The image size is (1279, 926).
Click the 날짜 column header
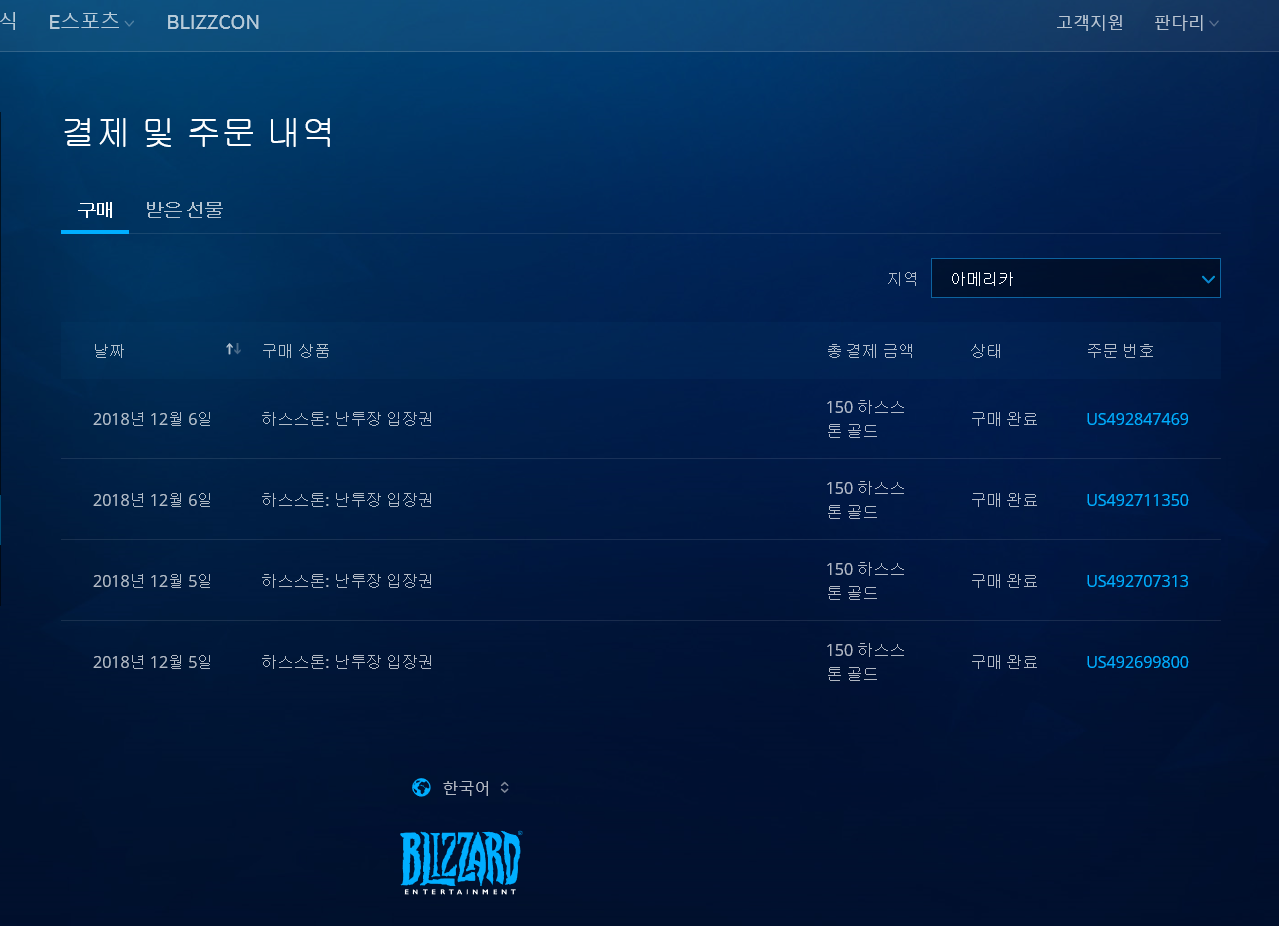(109, 350)
